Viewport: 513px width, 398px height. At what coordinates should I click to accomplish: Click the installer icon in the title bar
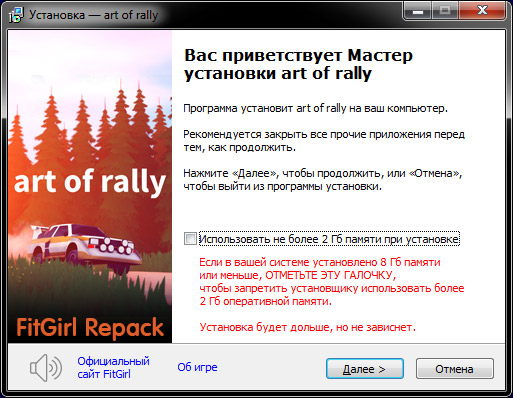coord(16,15)
